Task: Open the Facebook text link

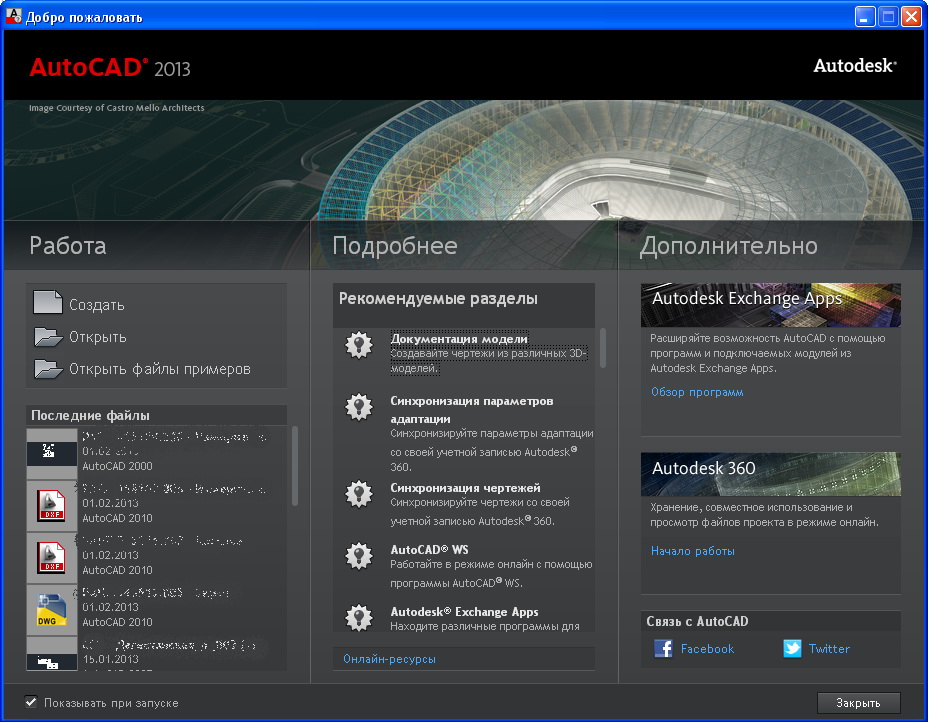Action: [x=707, y=649]
